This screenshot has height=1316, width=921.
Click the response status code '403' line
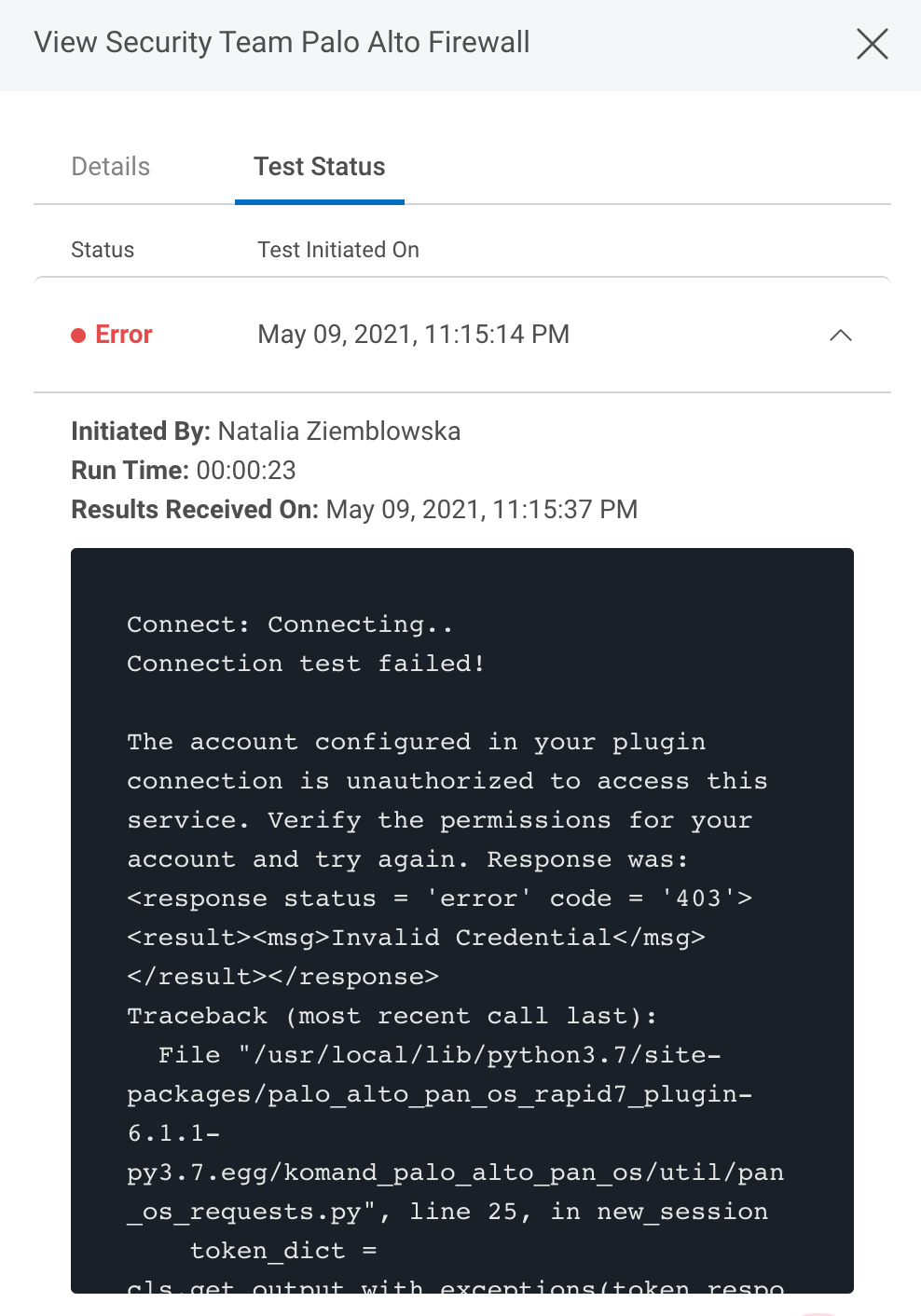pyautogui.click(x=439, y=898)
